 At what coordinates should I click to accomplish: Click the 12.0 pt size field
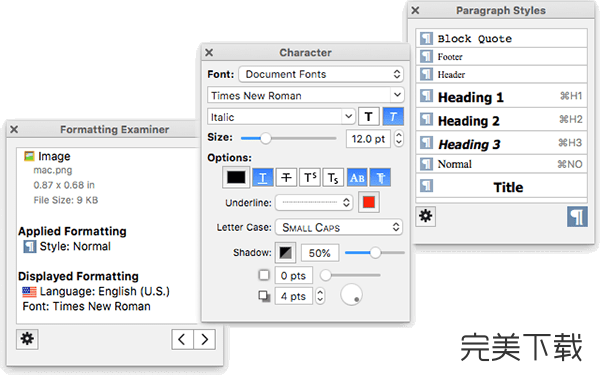368,139
